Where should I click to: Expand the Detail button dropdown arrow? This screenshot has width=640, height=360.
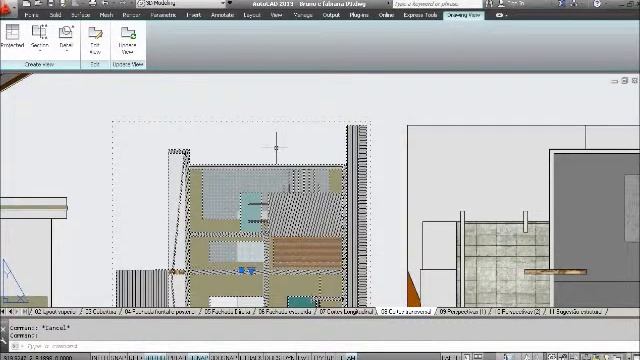[66, 51]
